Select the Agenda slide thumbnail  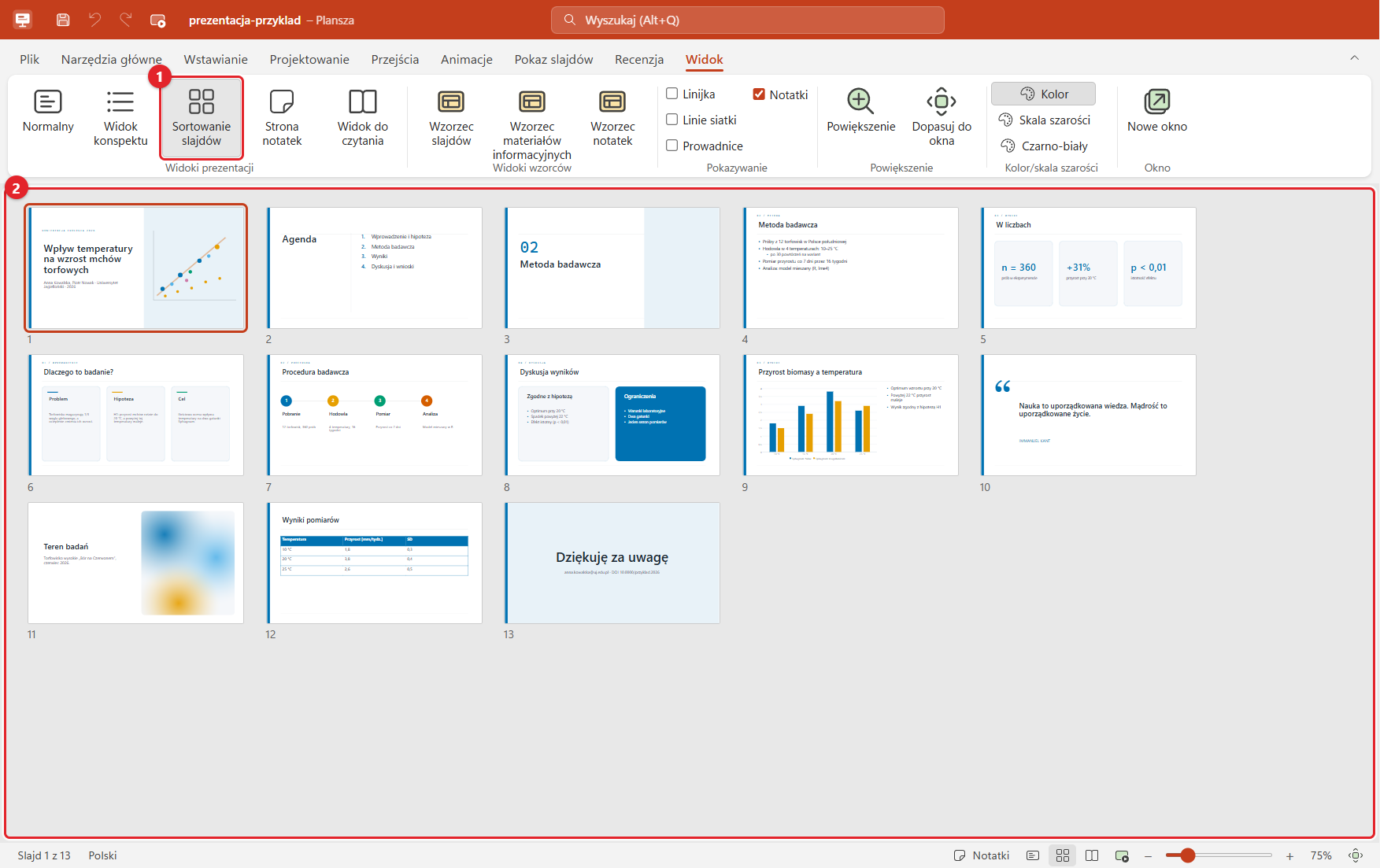point(374,268)
